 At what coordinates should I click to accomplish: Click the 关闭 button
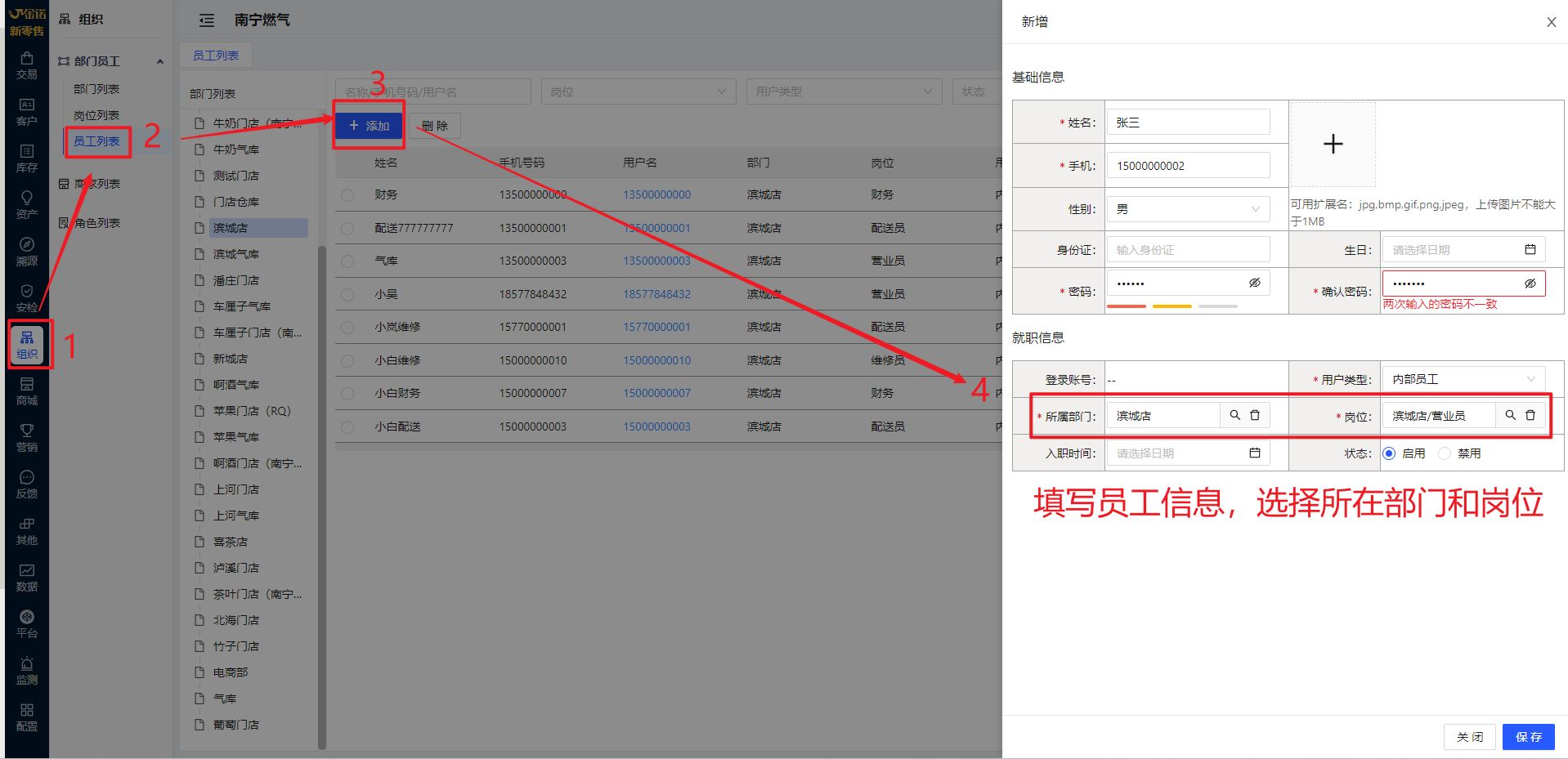(1469, 737)
